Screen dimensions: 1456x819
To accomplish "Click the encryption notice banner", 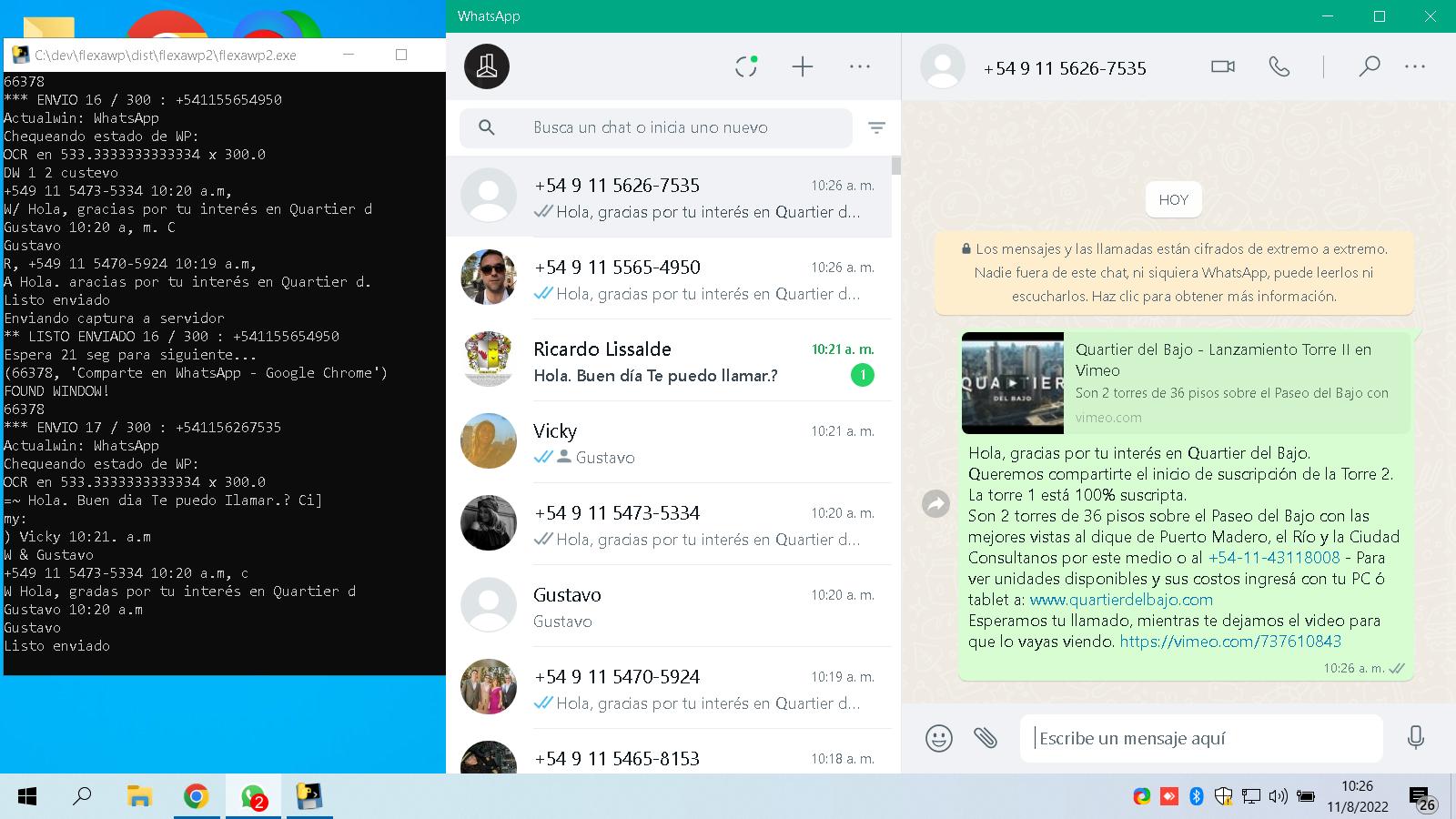I will [x=1174, y=272].
